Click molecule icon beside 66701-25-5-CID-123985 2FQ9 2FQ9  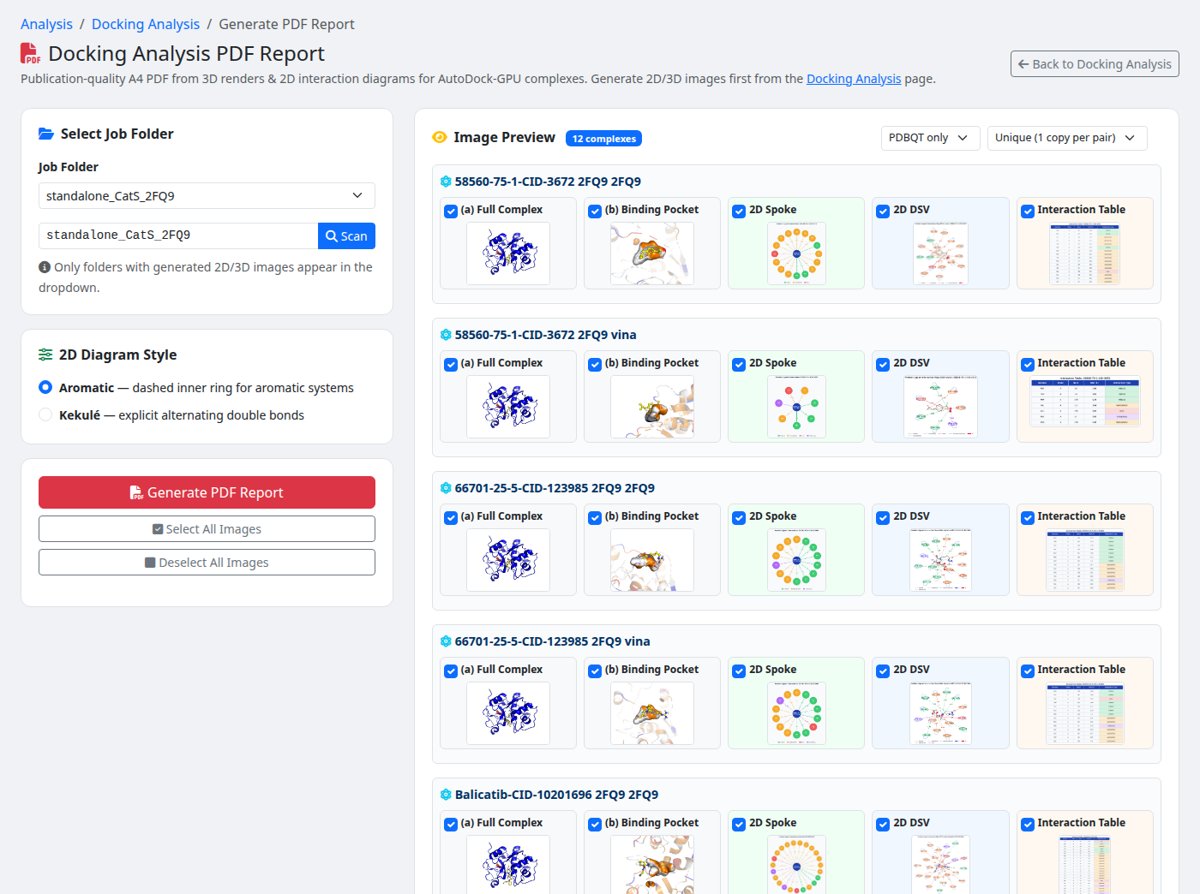[446, 488]
